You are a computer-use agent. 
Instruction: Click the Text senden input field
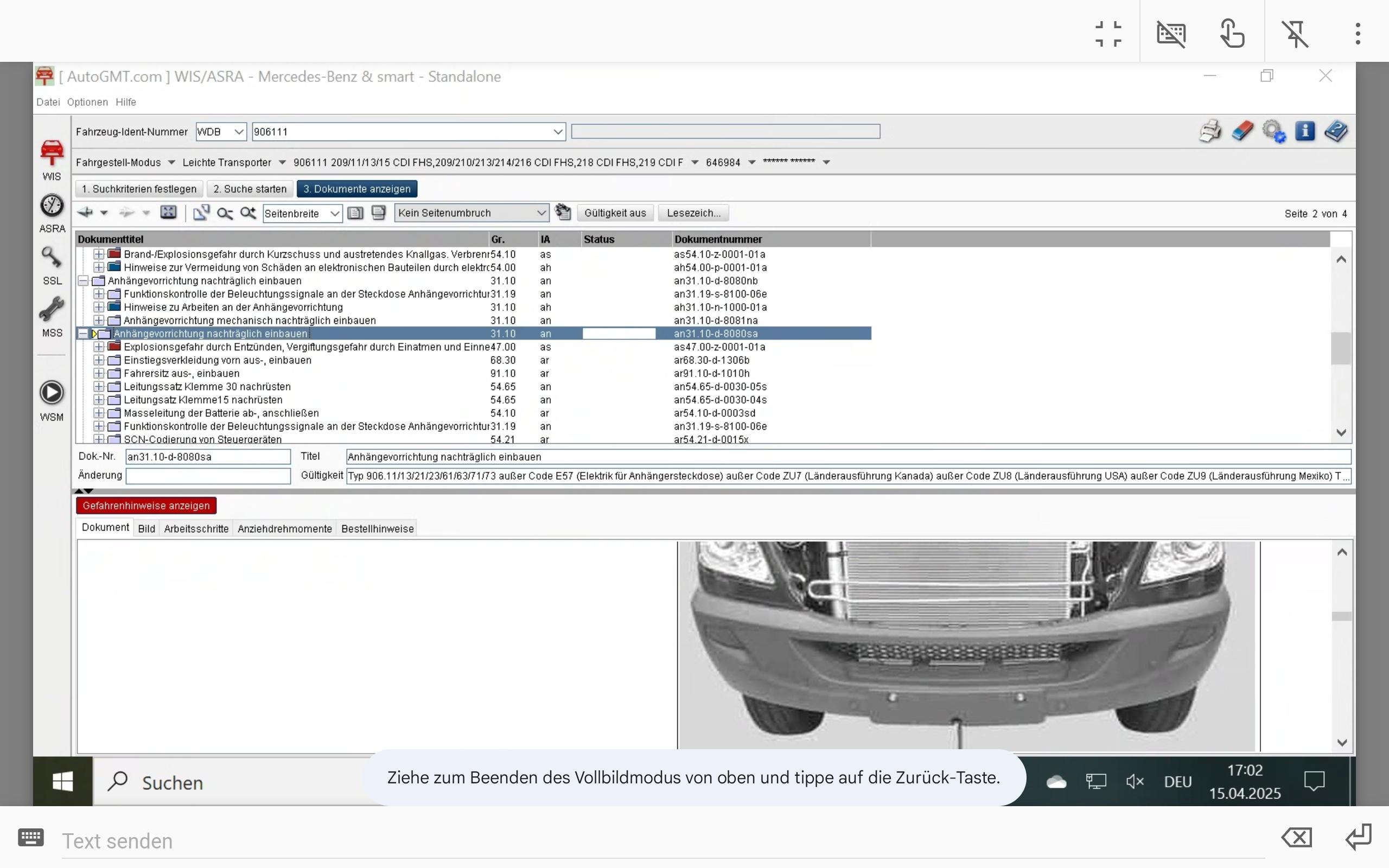pos(663,841)
